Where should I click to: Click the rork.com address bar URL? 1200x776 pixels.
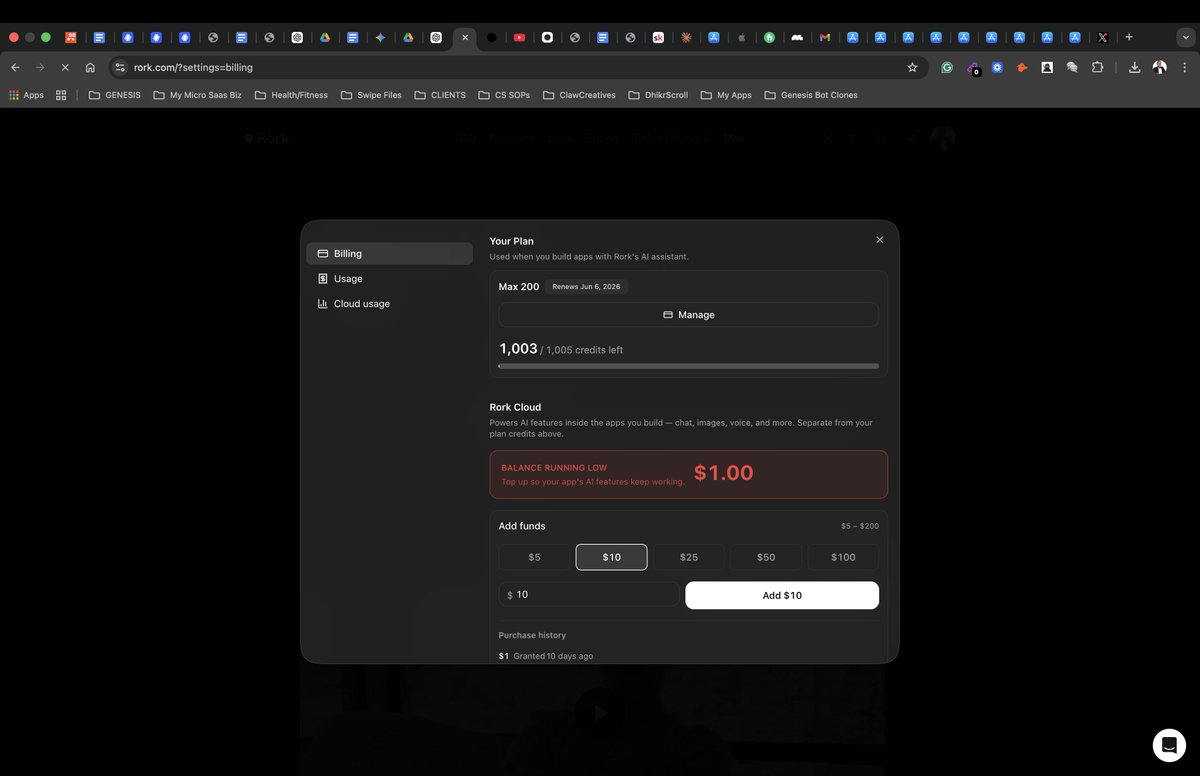193,67
